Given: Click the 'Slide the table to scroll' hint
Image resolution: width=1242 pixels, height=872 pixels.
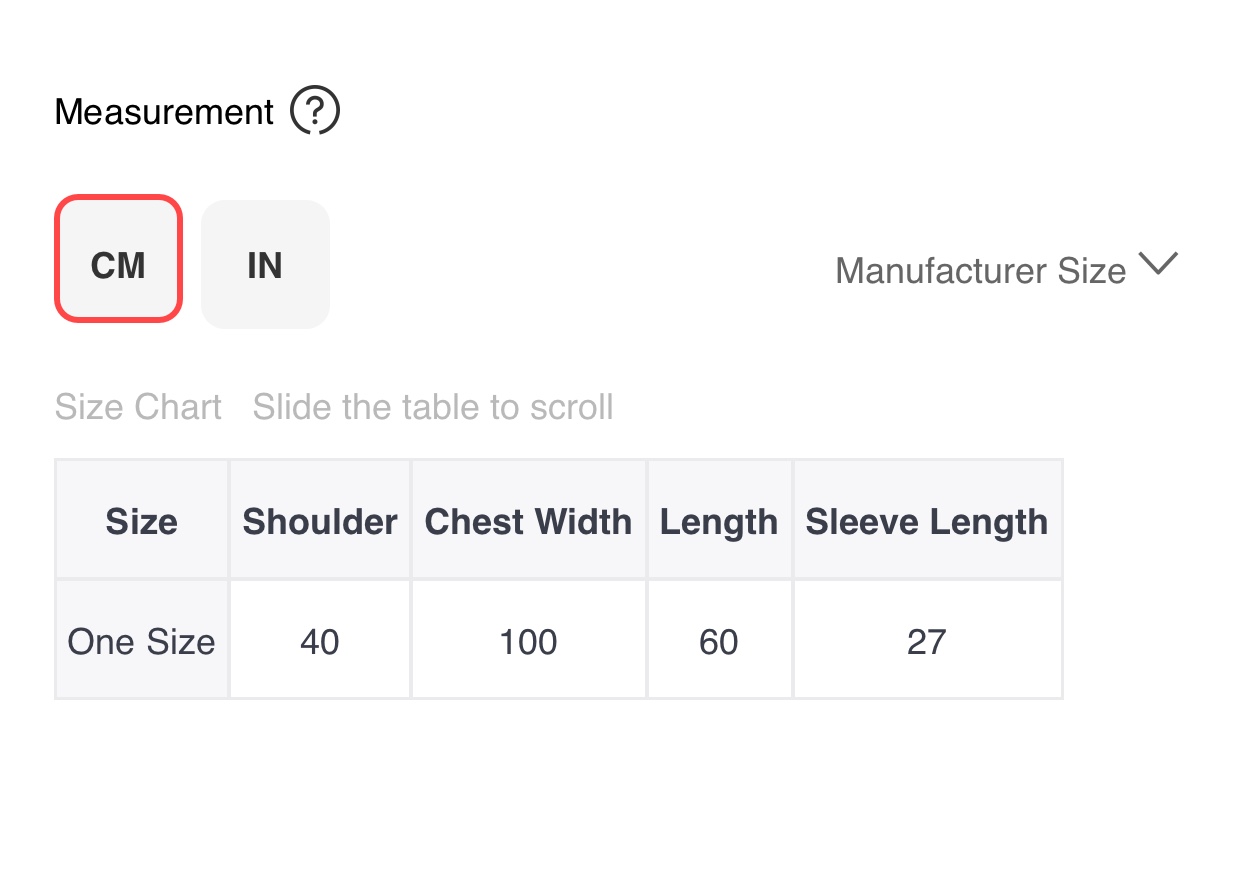Looking at the screenshot, I should coord(432,408).
